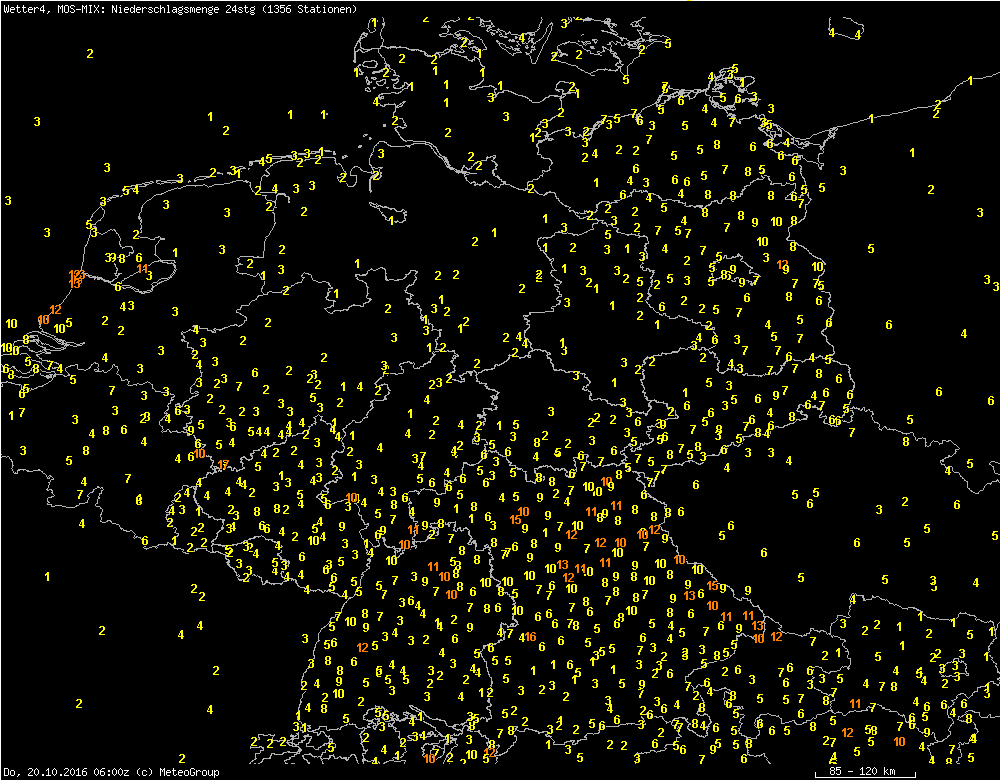This screenshot has width=1000, height=780.
Task: Select the orange 11 in eastern Austria
Action: [855, 704]
